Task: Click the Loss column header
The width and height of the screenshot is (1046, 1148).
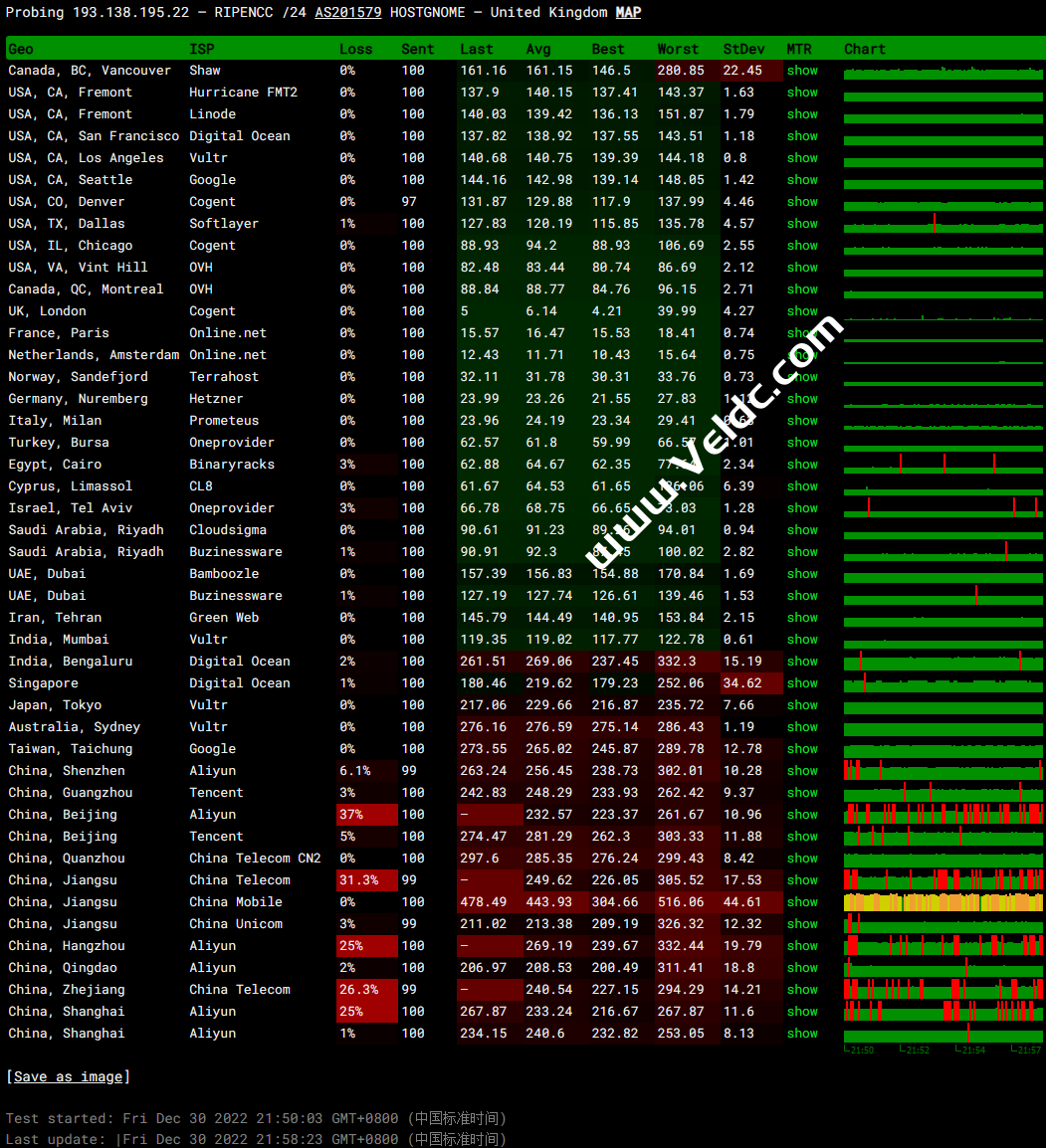Action: pos(356,49)
